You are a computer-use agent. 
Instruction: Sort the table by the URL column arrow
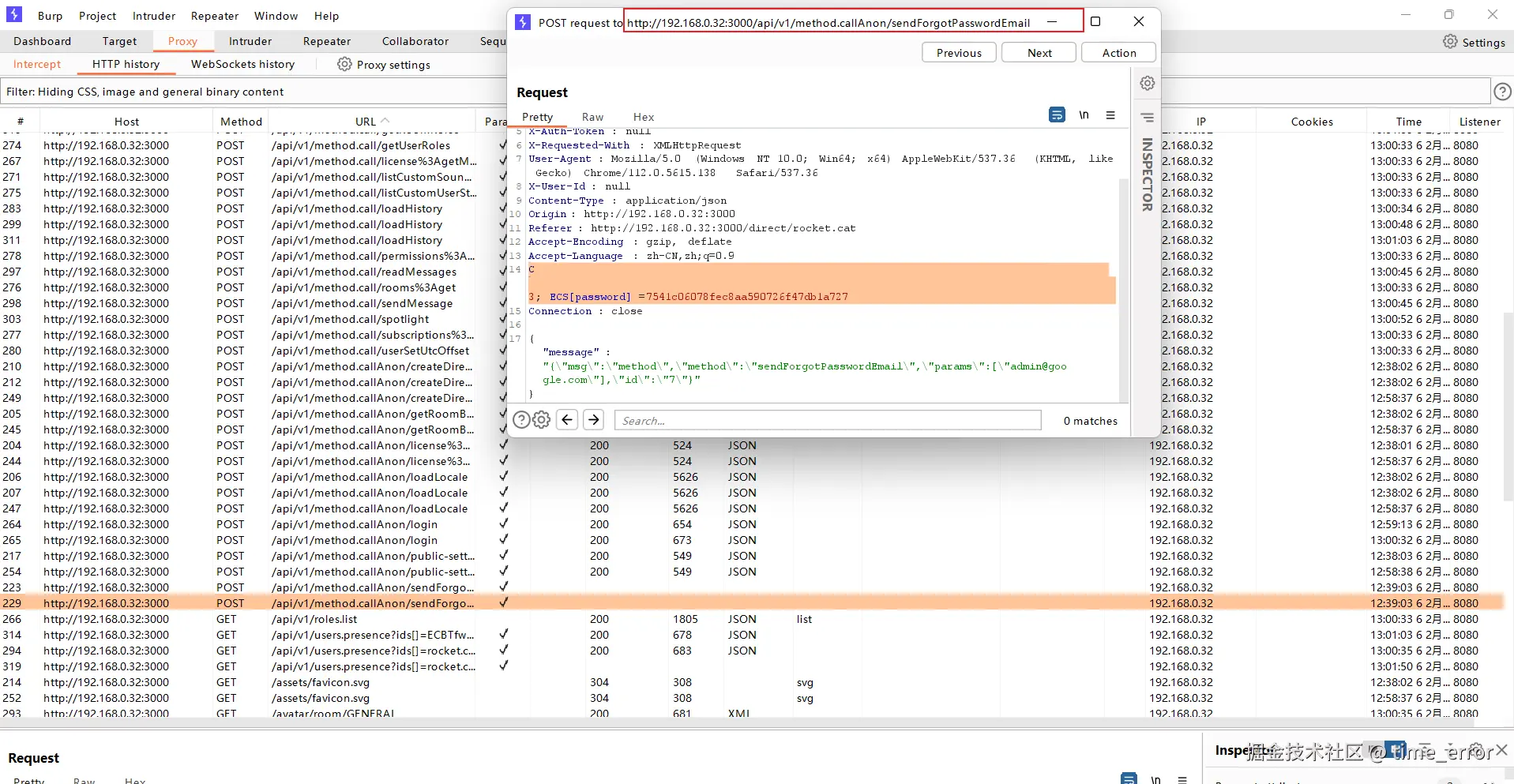coord(385,121)
